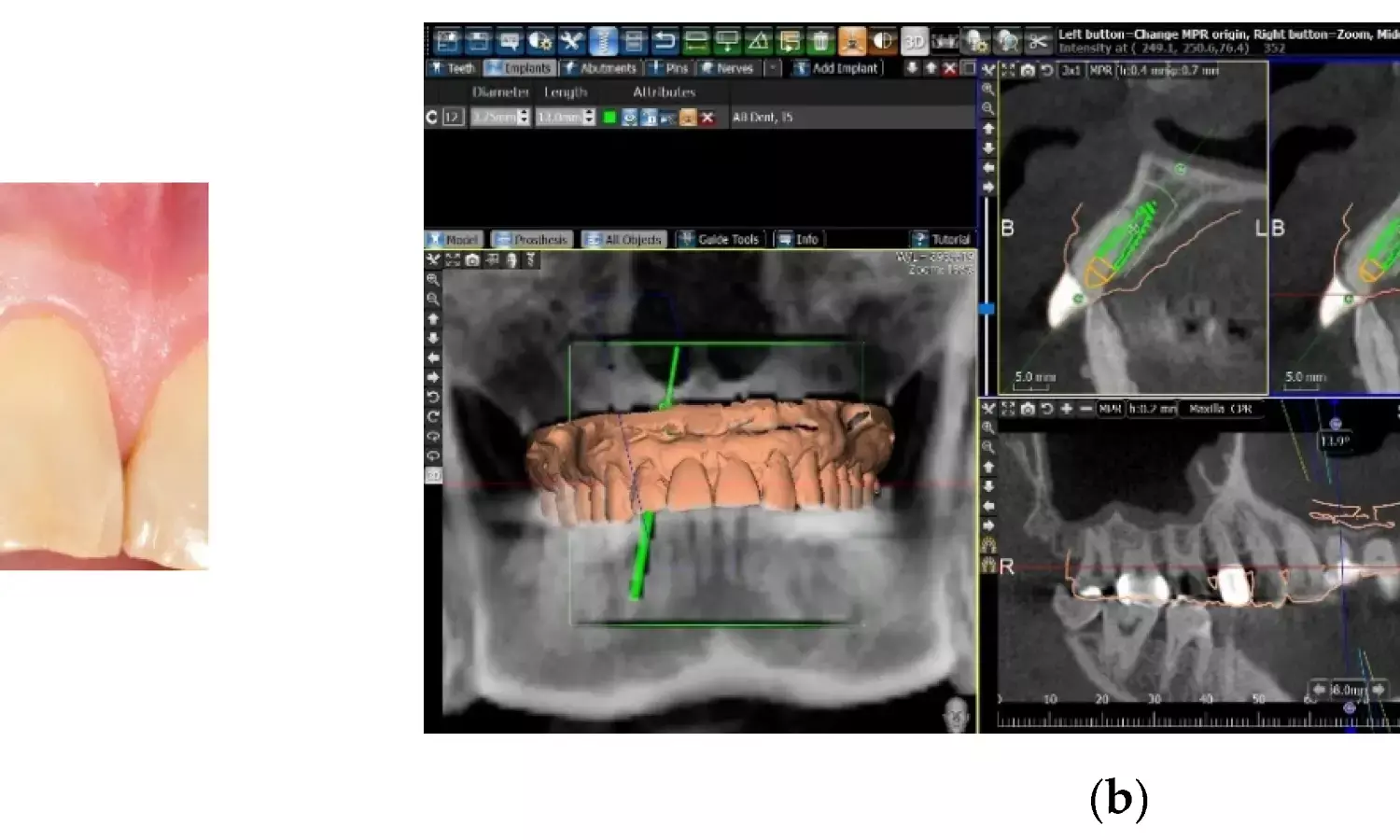Toggle the implant lock icon in attributes

(649, 118)
